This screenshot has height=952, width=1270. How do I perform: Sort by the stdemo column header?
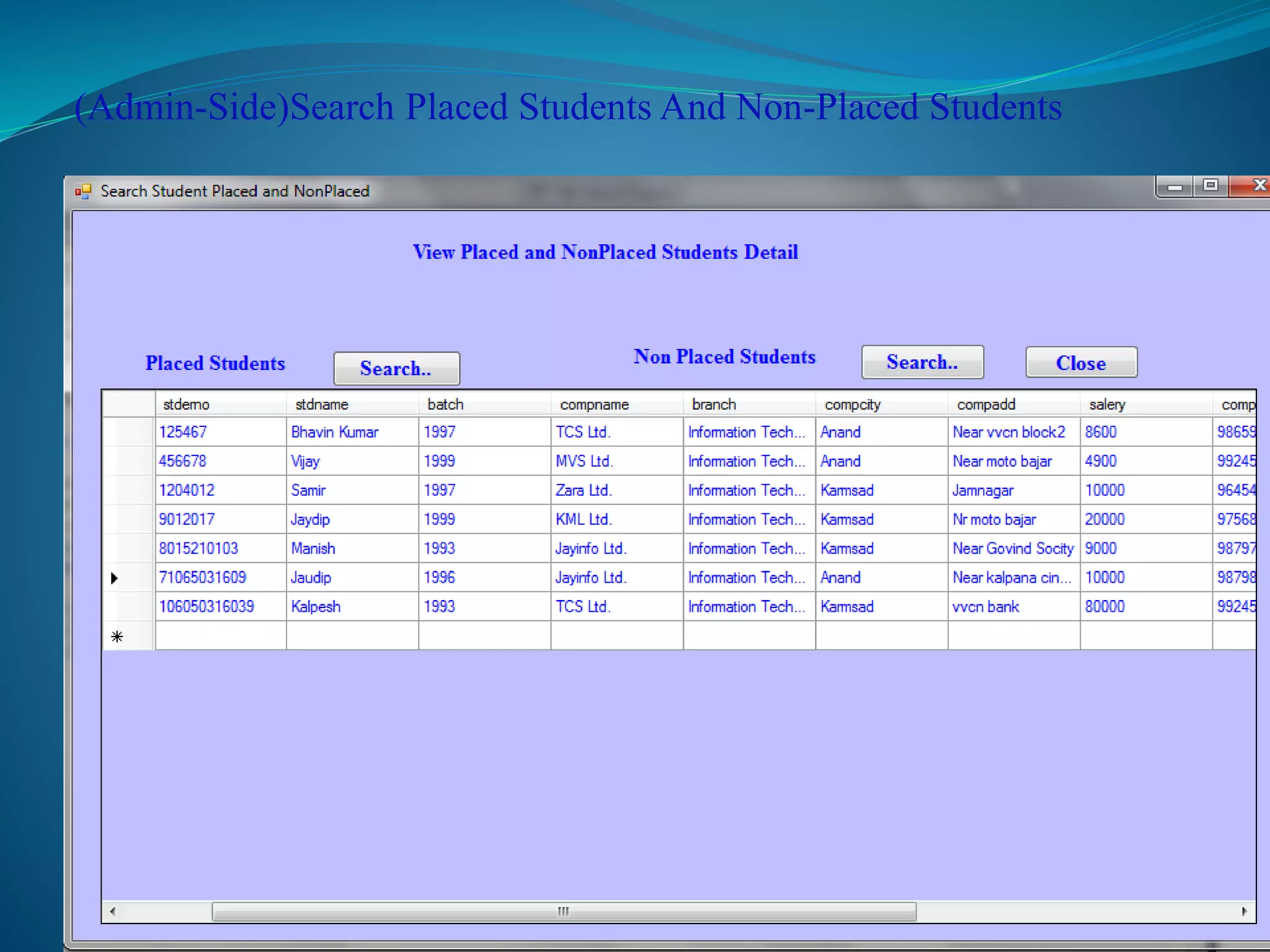tap(221, 404)
